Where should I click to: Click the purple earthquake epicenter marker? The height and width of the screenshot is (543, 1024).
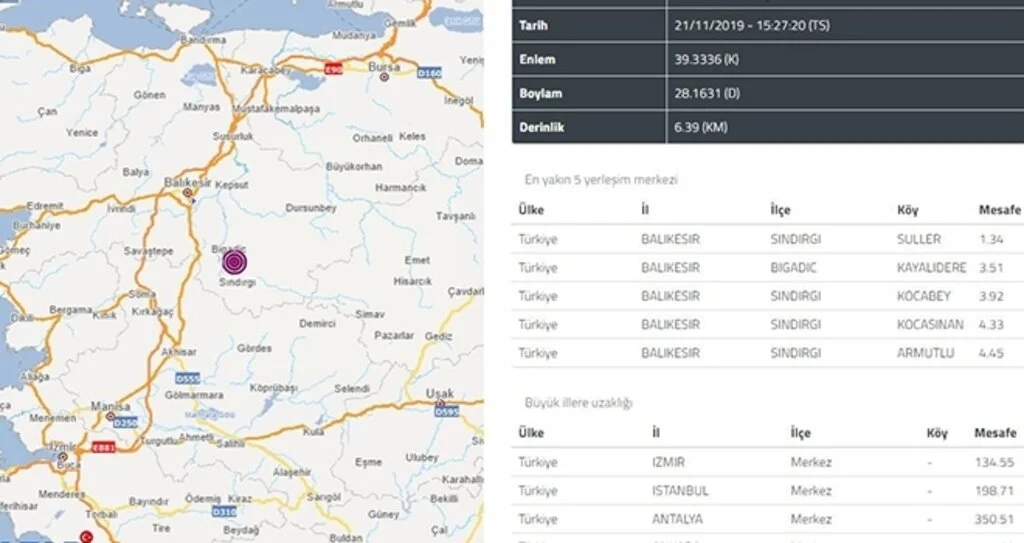click(234, 263)
